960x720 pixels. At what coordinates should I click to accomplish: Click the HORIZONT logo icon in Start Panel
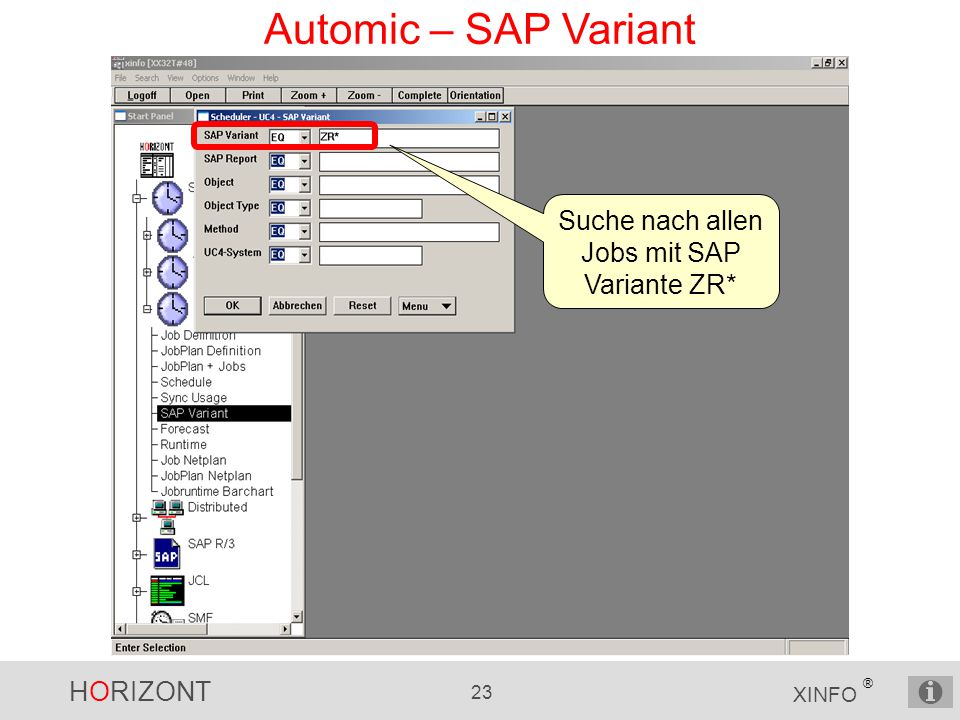pyautogui.click(x=157, y=160)
